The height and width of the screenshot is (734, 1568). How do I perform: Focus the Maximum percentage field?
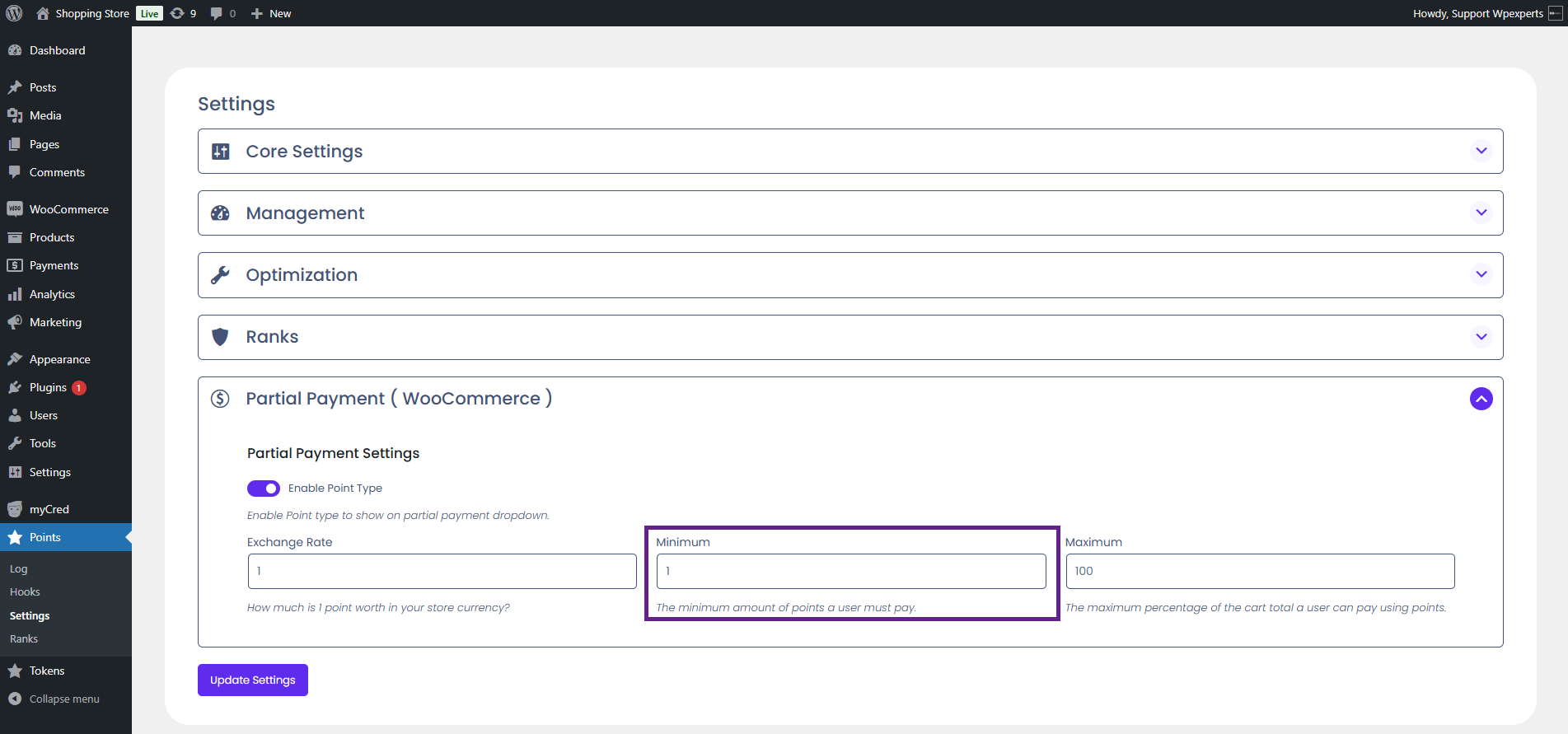point(1260,571)
